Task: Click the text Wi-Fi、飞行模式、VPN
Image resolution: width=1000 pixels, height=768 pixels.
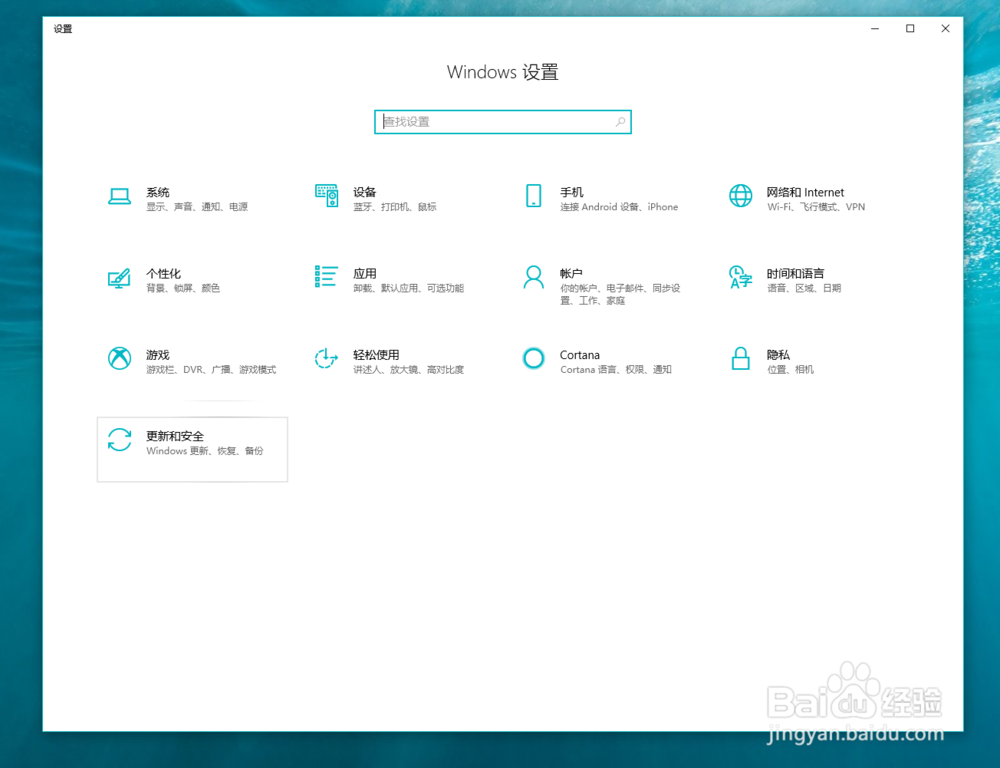Action: [x=816, y=207]
